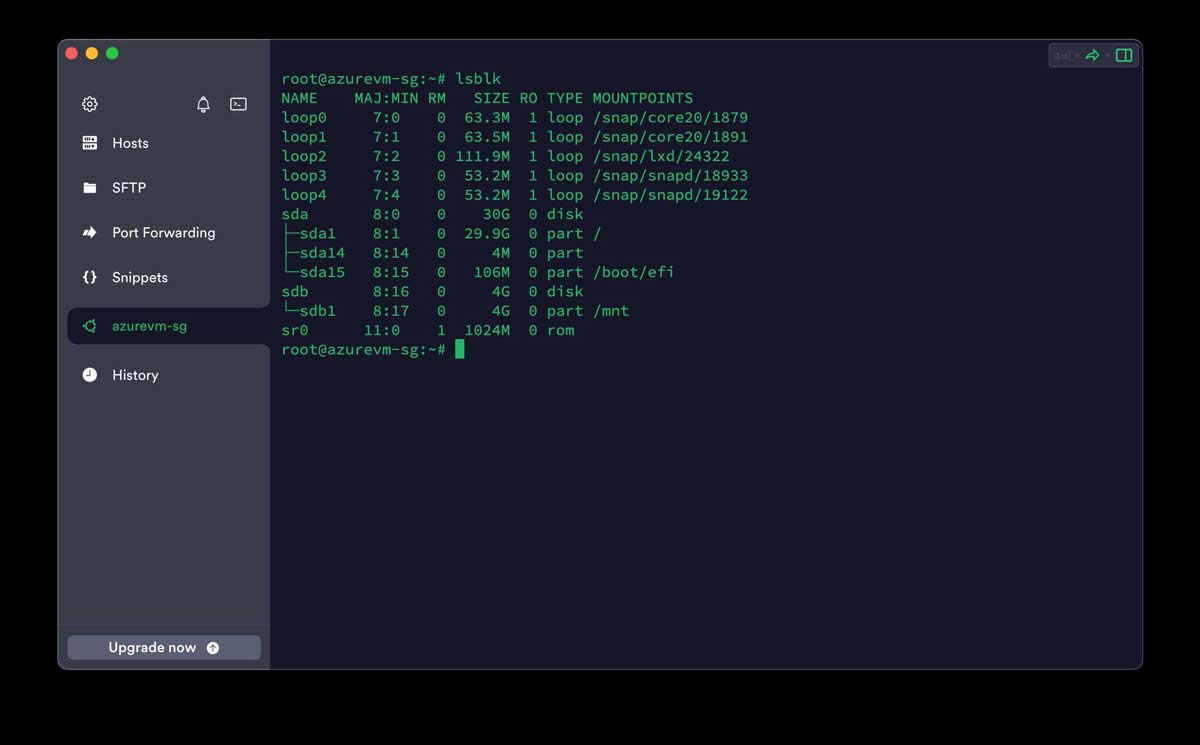Open settings via the gear icon
Image resolution: width=1200 pixels, height=745 pixels.
point(90,104)
